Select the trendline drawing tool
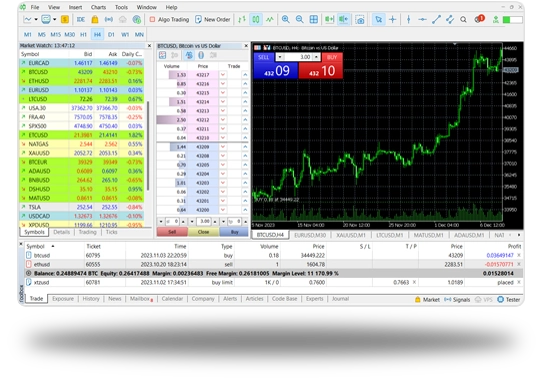Viewport: 540px width, 383px height. (x=436, y=20)
